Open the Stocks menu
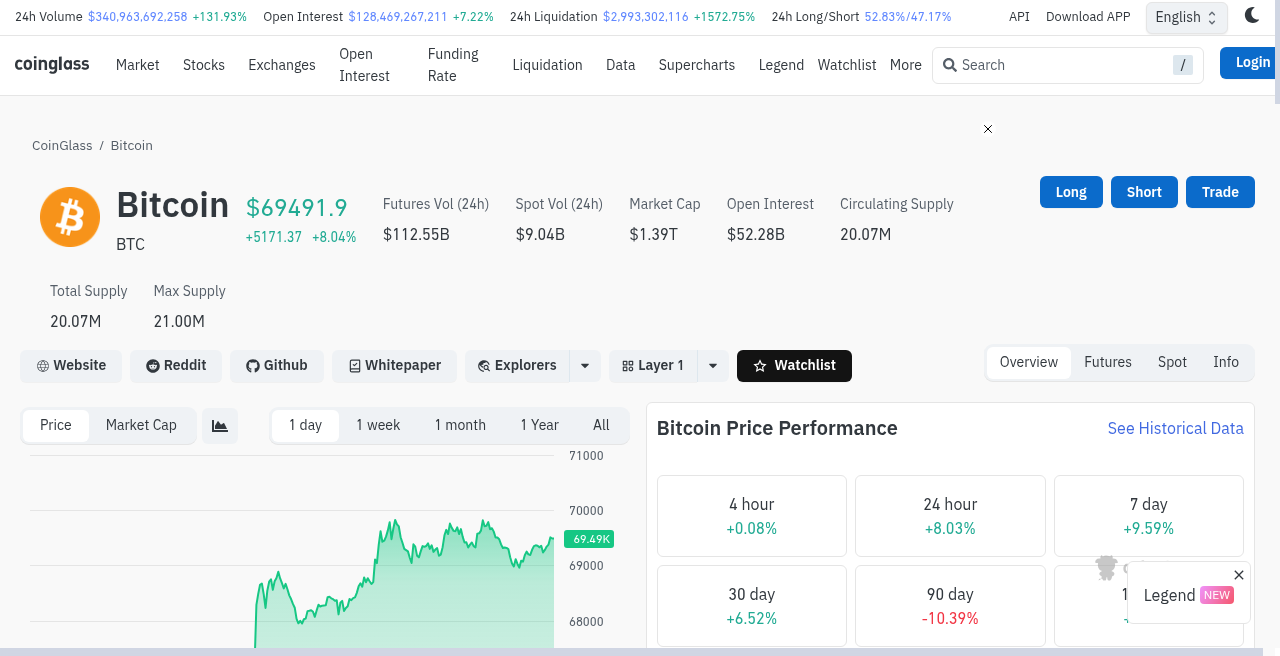The image size is (1280, 656). 204,65
